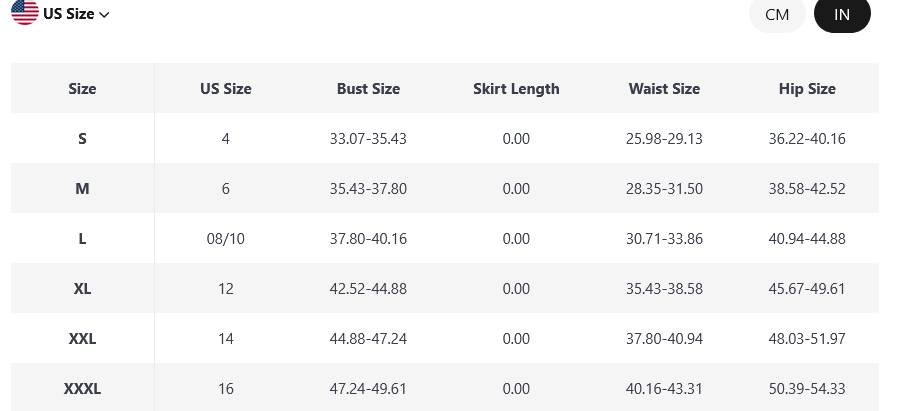This screenshot has width=912, height=411.
Task: Select the XL size row label
Action: 82,289
